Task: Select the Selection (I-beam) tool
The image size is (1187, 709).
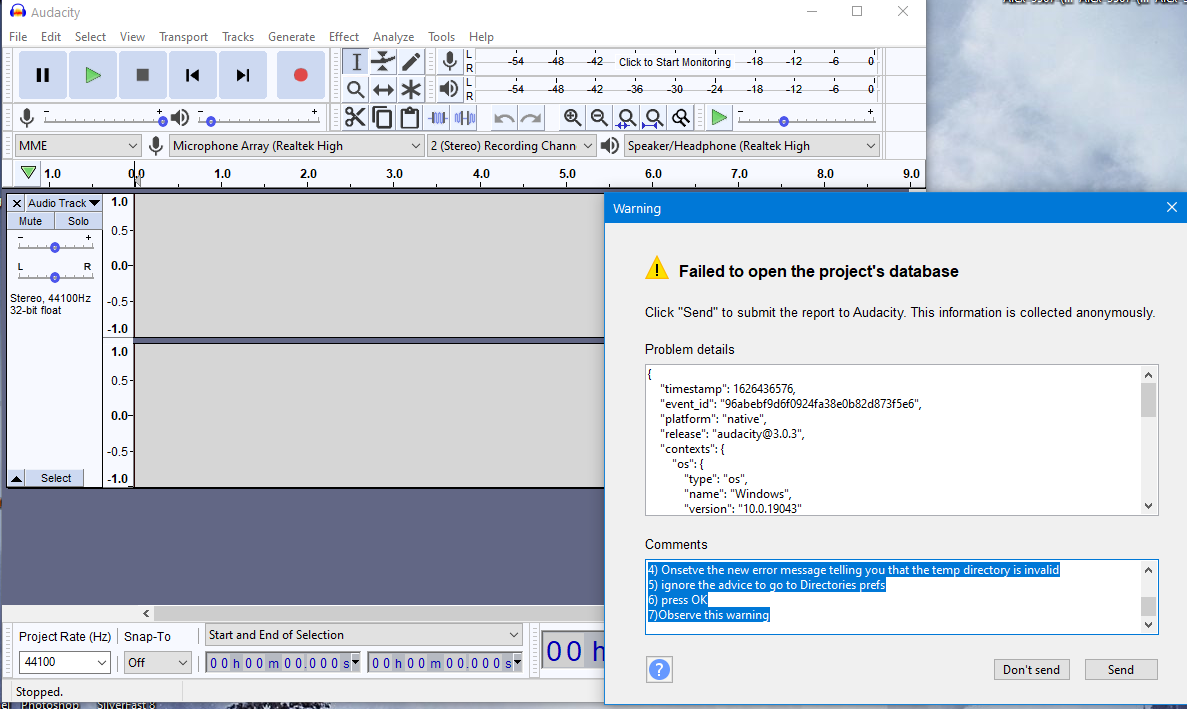Action: (x=356, y=62)
